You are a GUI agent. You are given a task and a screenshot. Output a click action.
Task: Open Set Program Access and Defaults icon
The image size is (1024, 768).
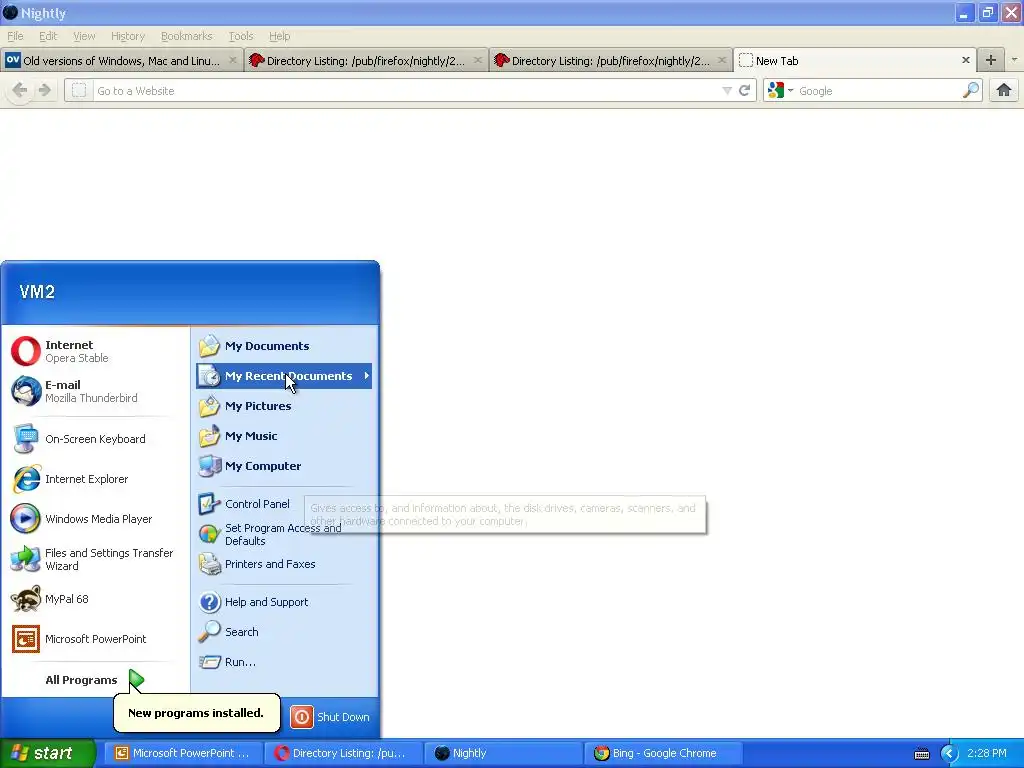(x=209, y=534)
